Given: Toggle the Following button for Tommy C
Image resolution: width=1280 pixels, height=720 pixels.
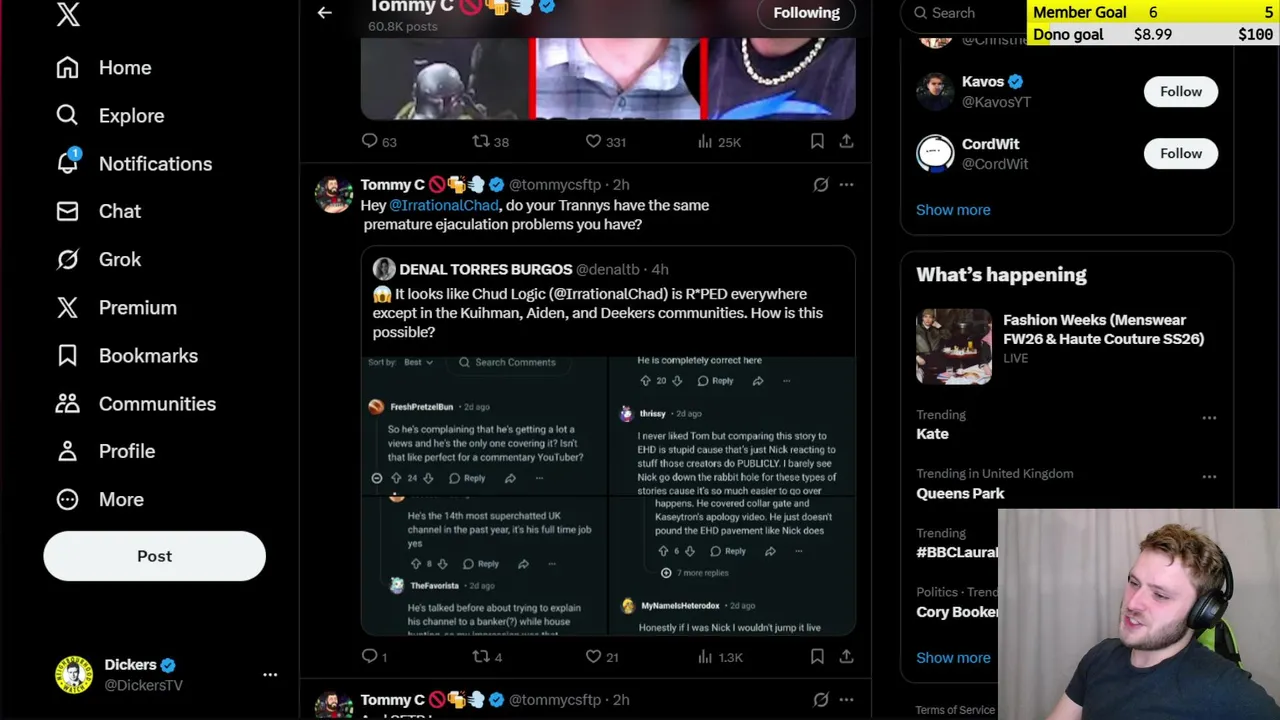Looking at the screenshot, I should pos(806,13).
